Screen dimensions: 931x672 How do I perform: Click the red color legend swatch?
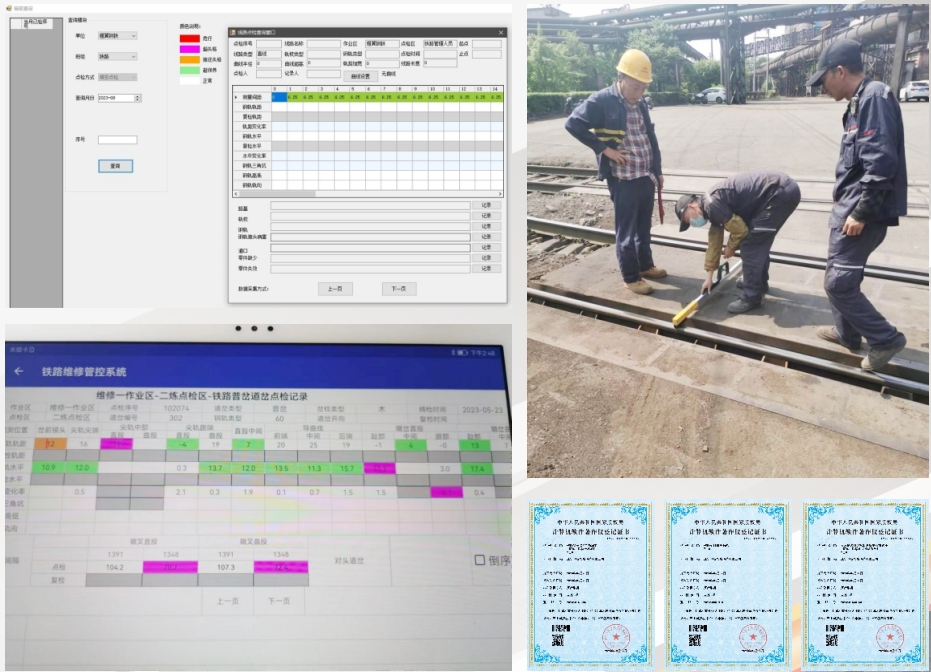[x=189, y=39]
